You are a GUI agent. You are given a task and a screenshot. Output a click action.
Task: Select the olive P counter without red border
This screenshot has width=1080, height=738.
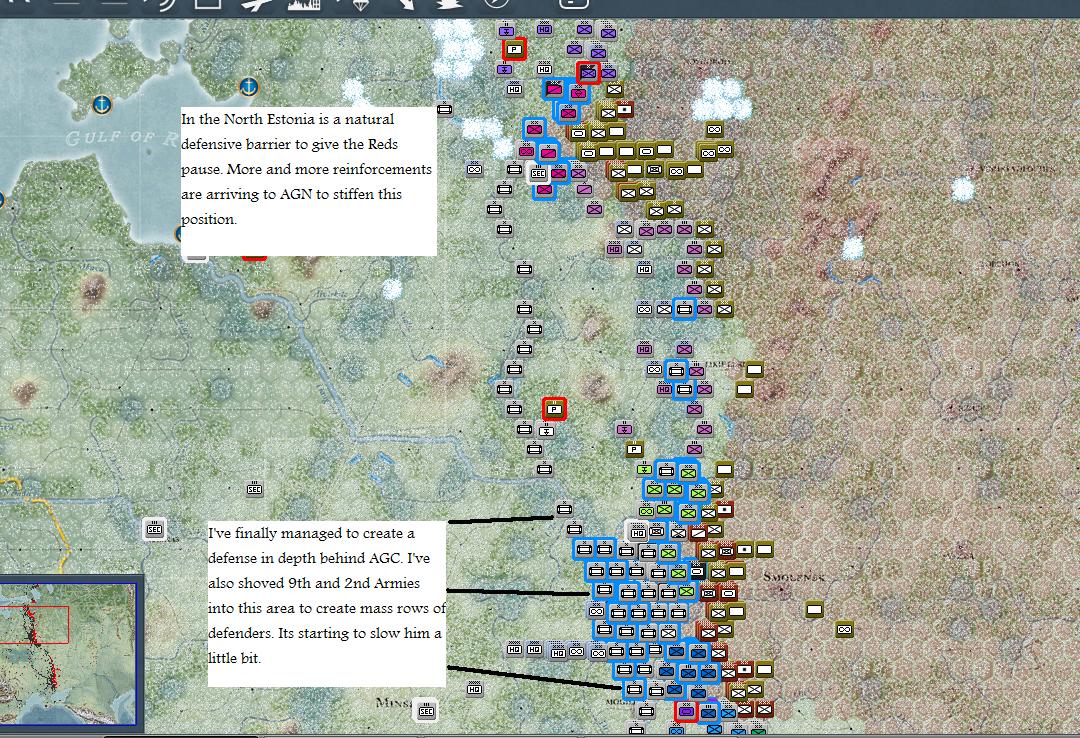(634, 449)
